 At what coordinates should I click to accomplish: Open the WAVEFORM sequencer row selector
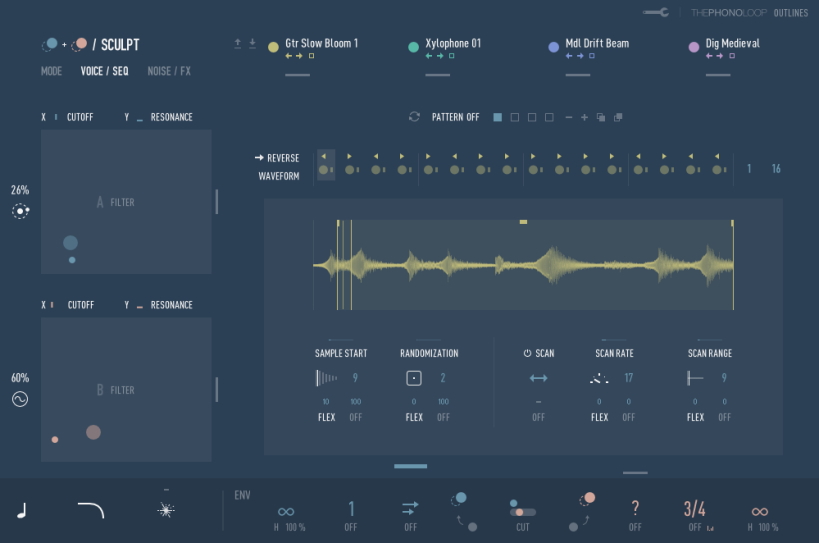click(279, 176)
